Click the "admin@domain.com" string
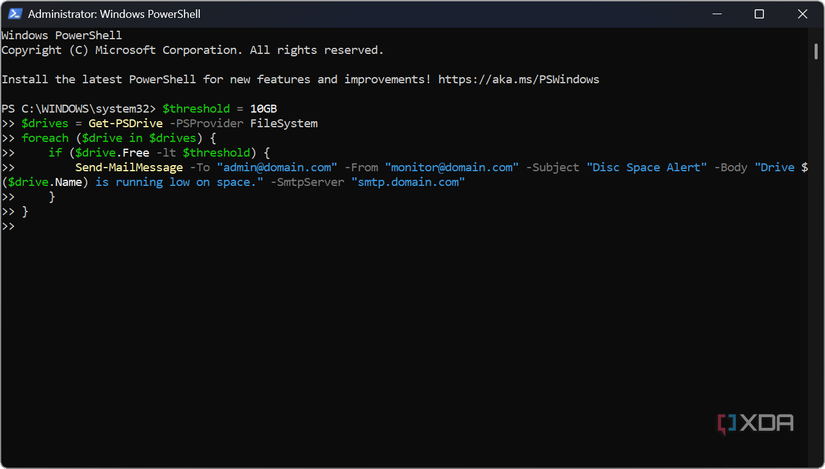 pyautogui.click(x=276, y=167)
